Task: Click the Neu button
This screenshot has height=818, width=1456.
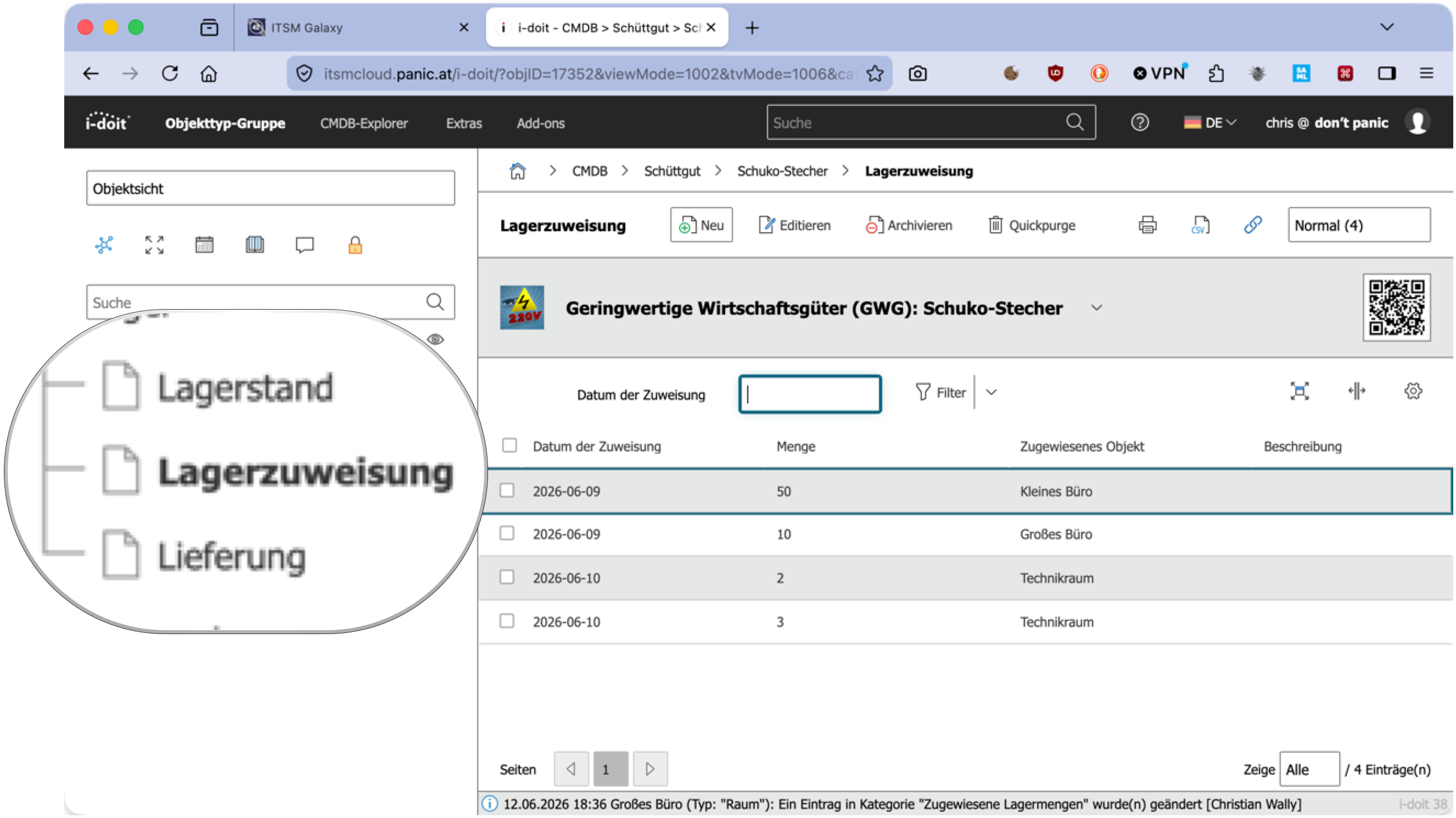Action: 701,225
